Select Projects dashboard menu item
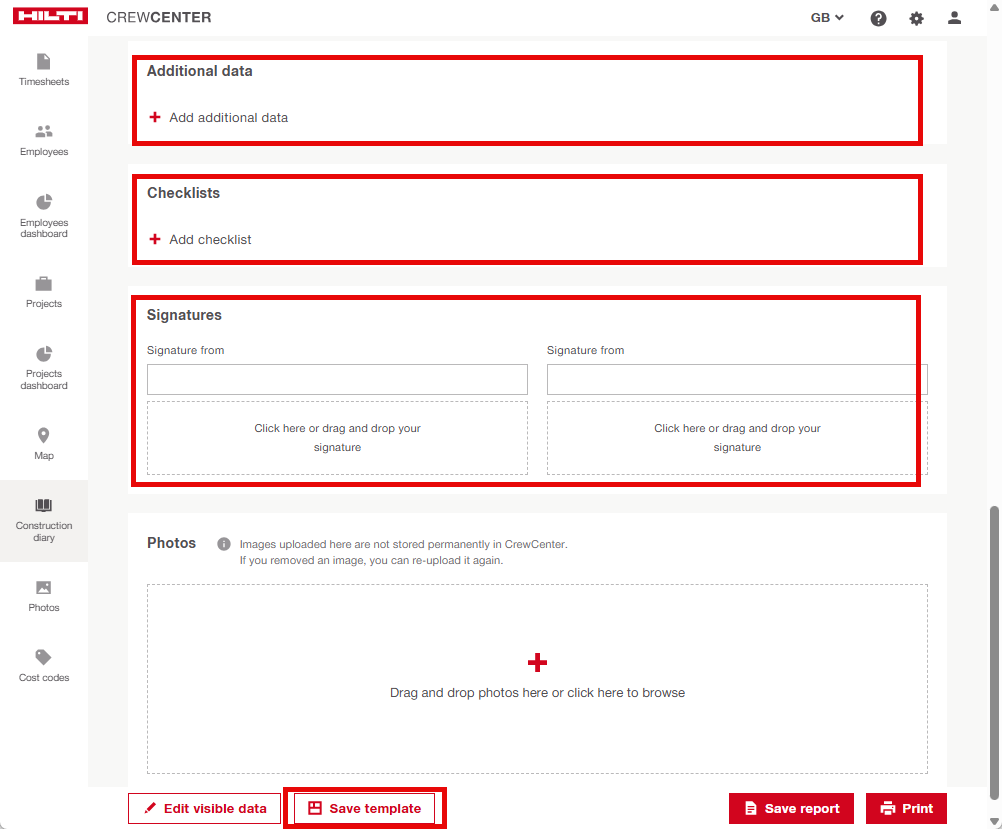Image resolution: width=1002 pixels, height=829 pixels. (44, 367)
